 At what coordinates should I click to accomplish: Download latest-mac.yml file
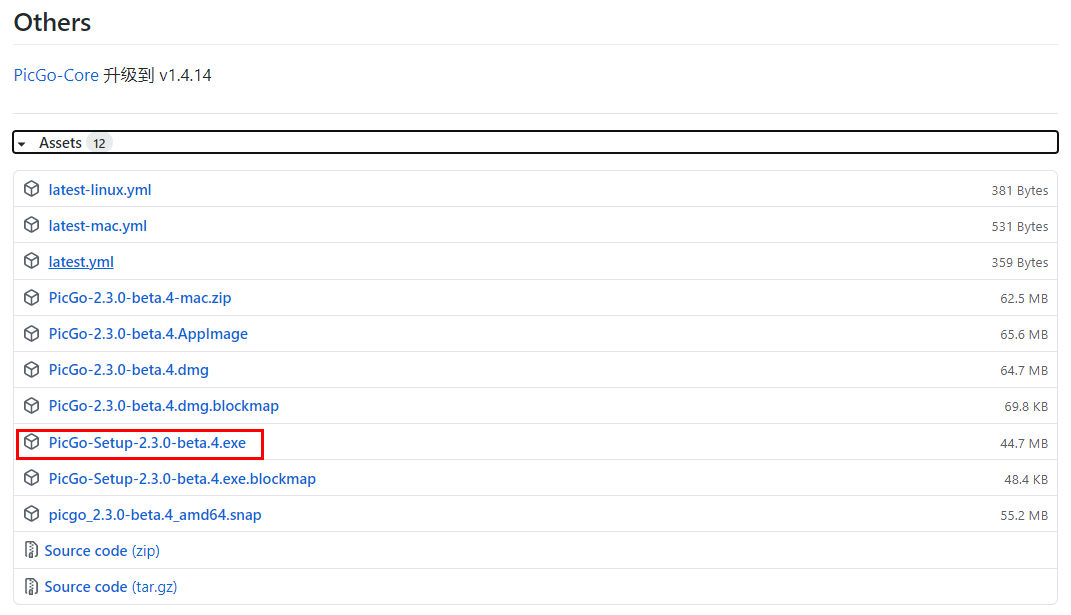(x=98, y=226)
